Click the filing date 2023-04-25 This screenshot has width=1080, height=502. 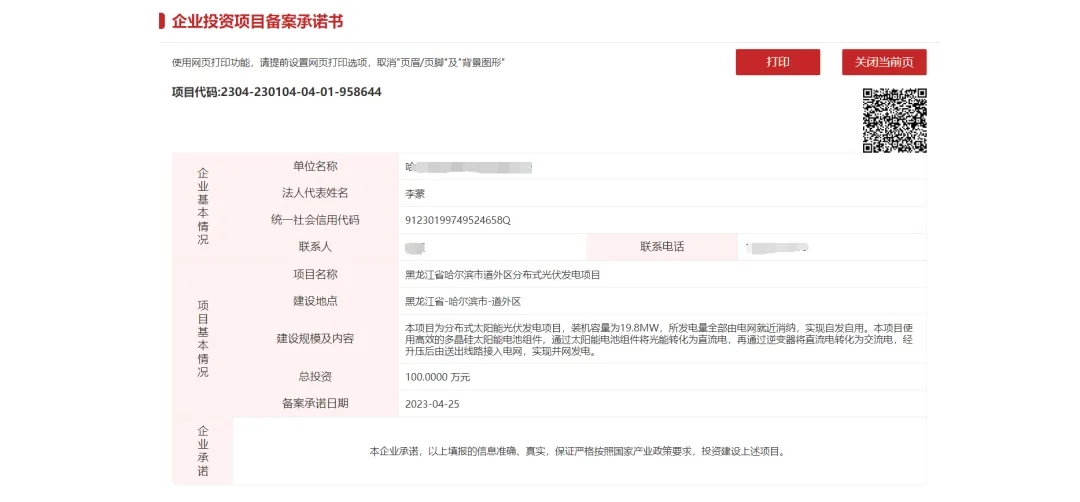pyautogui.click(x=432, y=404)
